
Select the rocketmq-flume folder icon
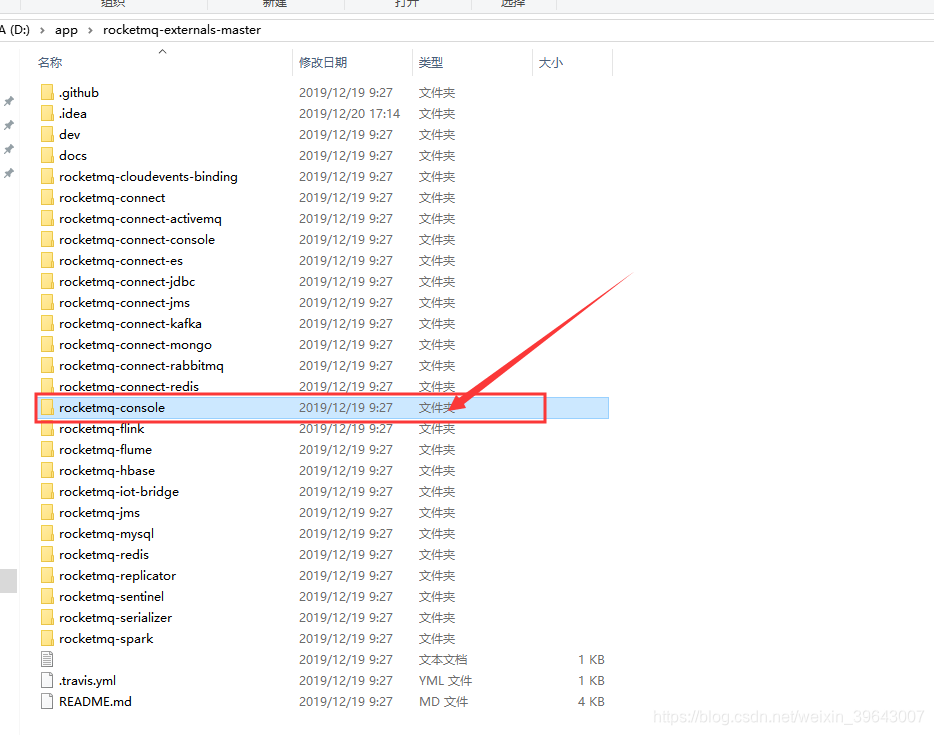coord(47,449)
